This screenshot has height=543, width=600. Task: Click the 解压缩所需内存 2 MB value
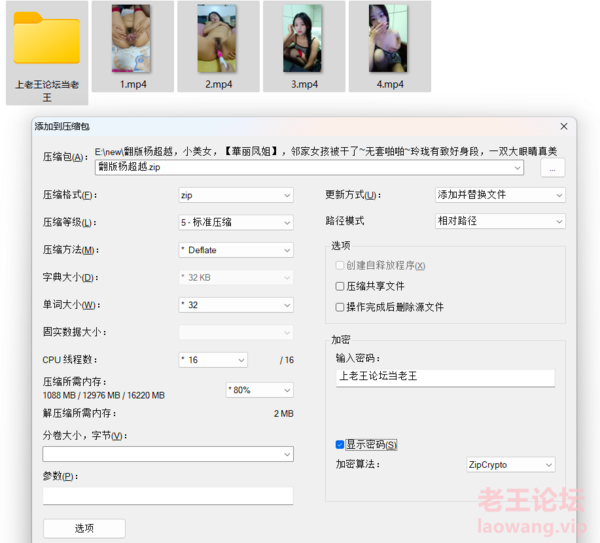[284, 414]
